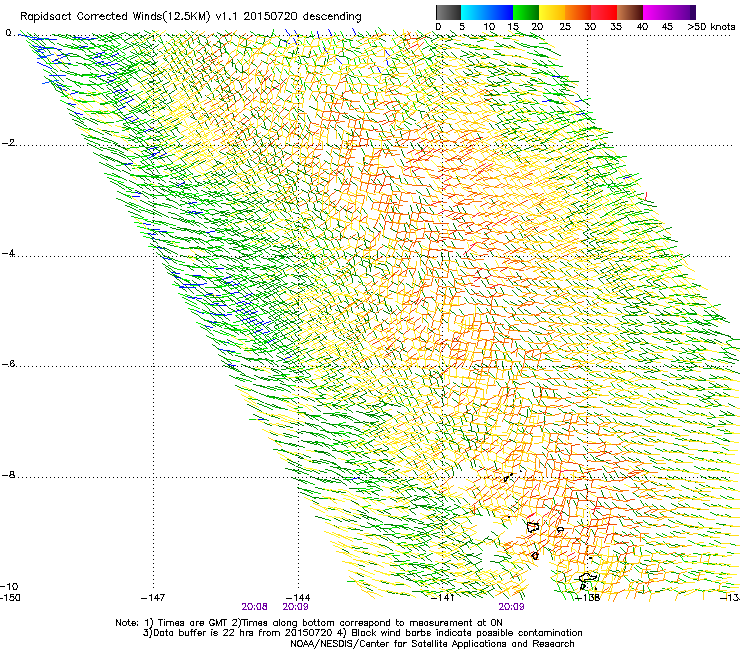Click the legend label "35"
740x650 pixels.
tap(616, 27)
